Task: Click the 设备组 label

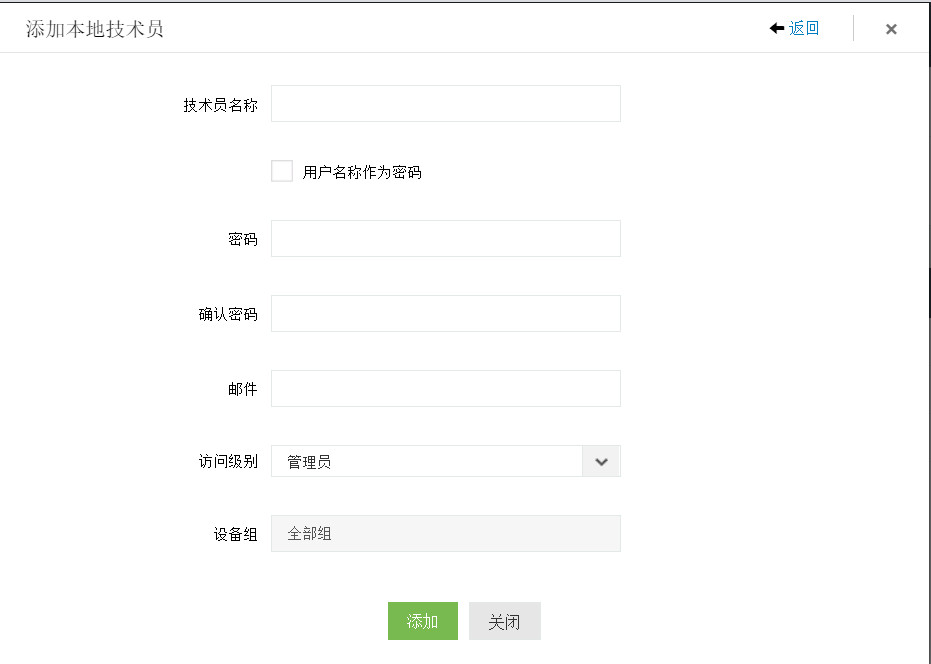Action: point(235,534)
